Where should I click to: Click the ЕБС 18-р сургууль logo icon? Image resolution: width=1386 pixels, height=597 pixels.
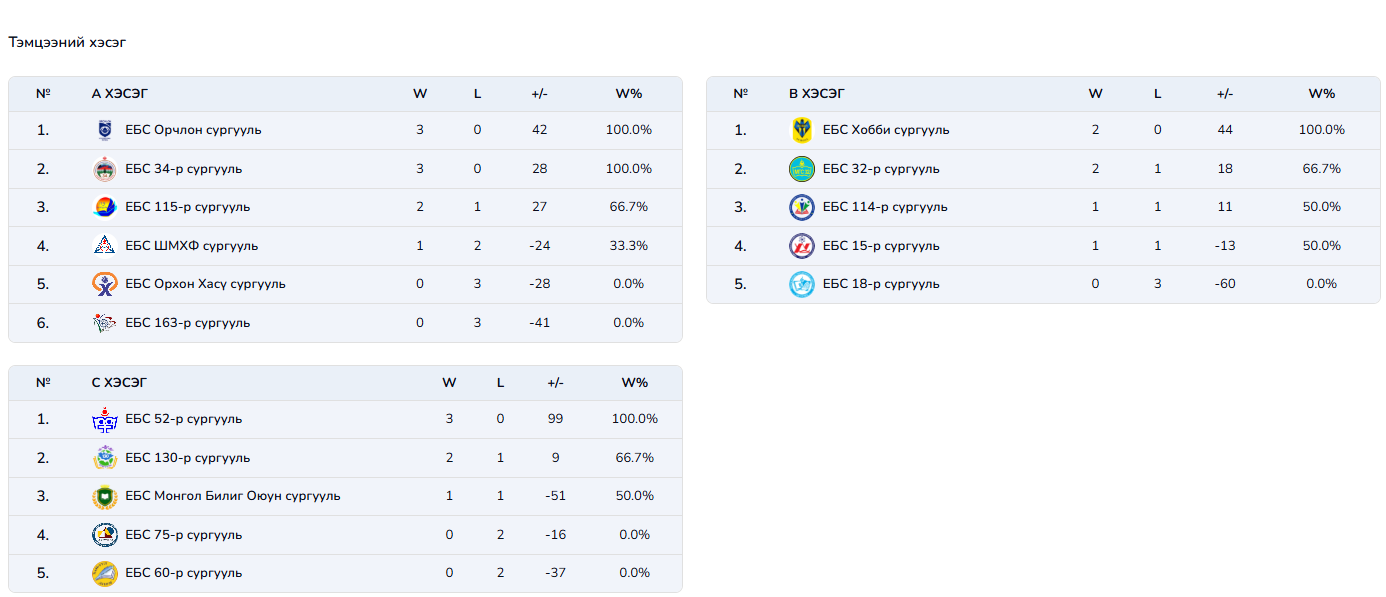point(801,284)
